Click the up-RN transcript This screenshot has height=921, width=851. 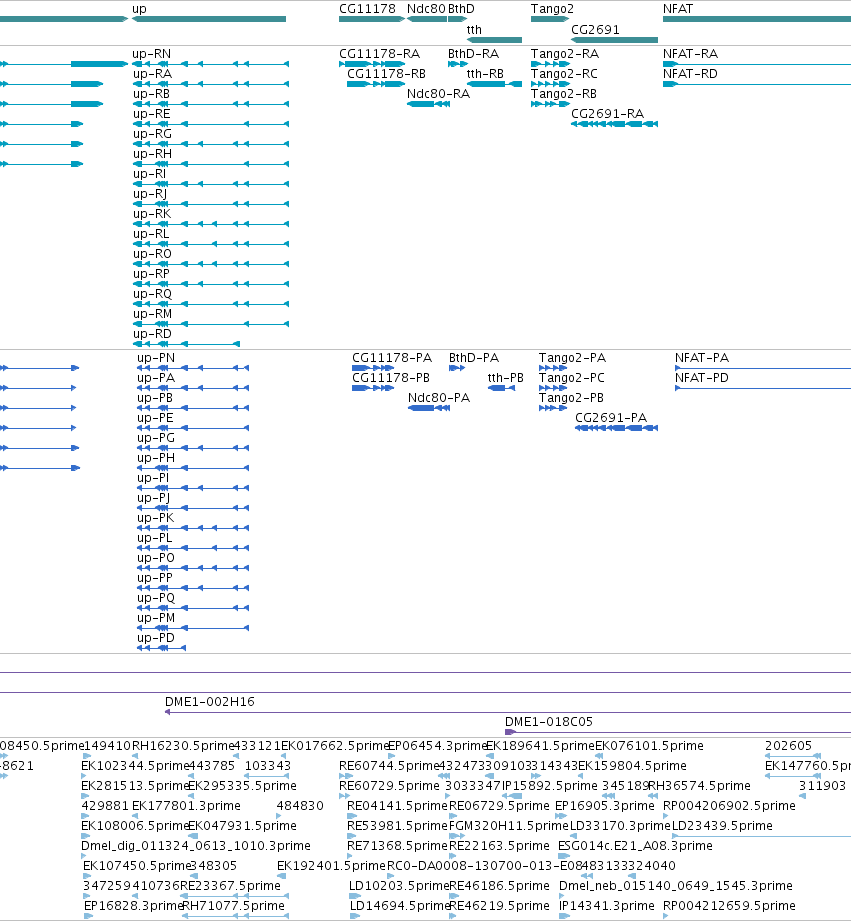click(210, 64)
